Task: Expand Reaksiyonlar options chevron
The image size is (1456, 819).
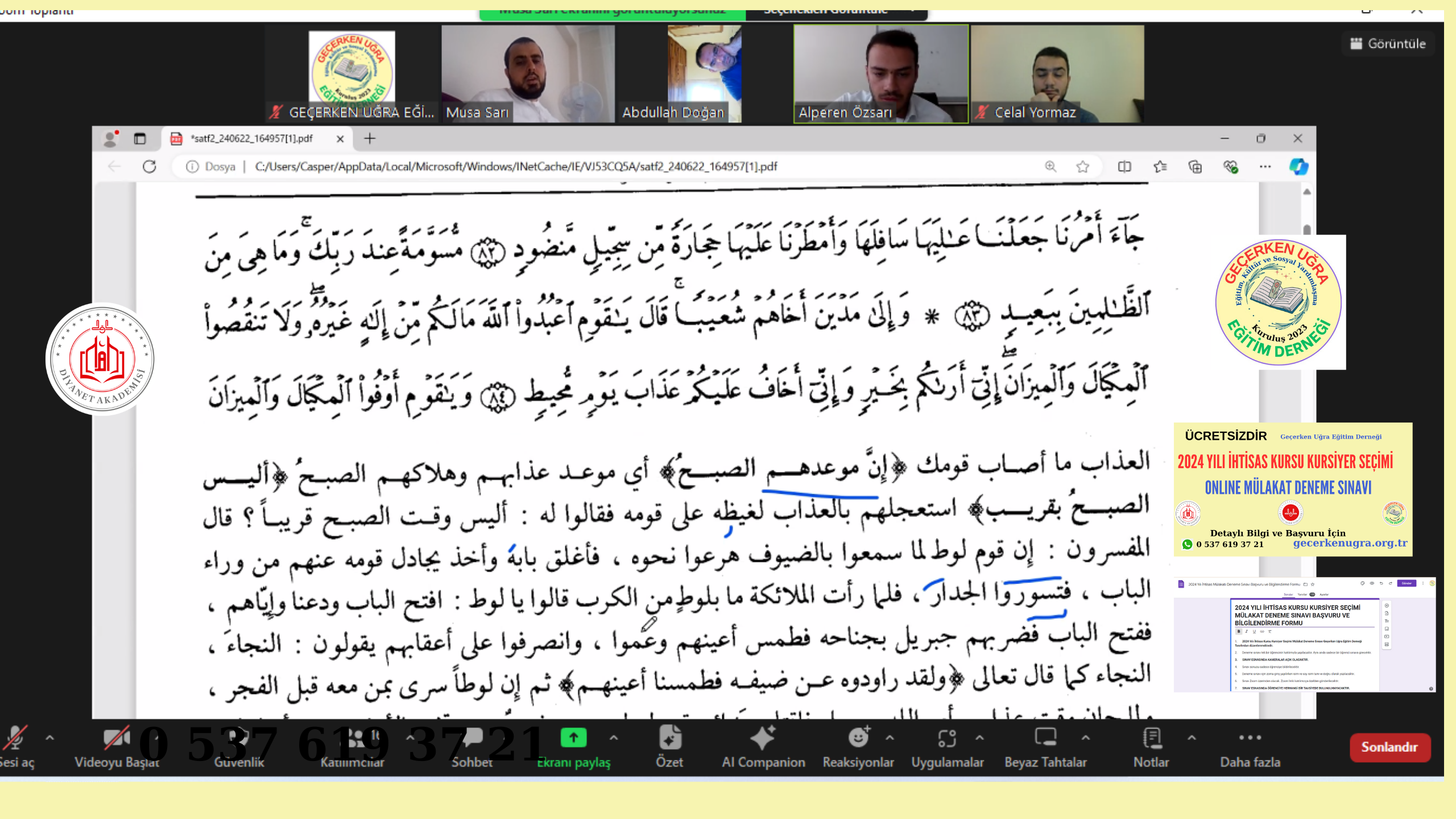Action: (890, 738)
